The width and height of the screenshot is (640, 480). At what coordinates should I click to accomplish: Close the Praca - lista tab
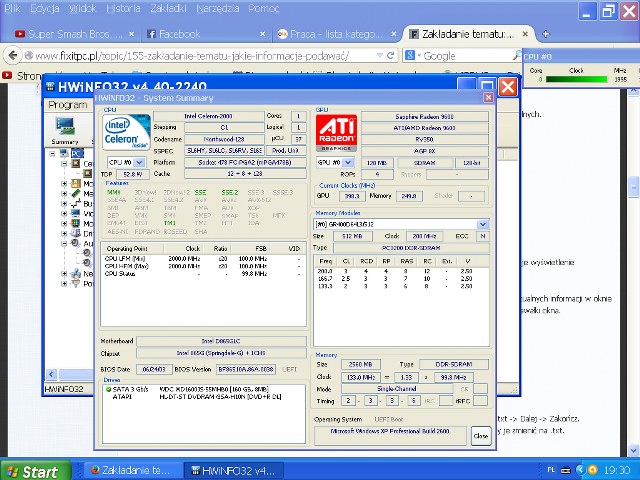pos(393,34)
